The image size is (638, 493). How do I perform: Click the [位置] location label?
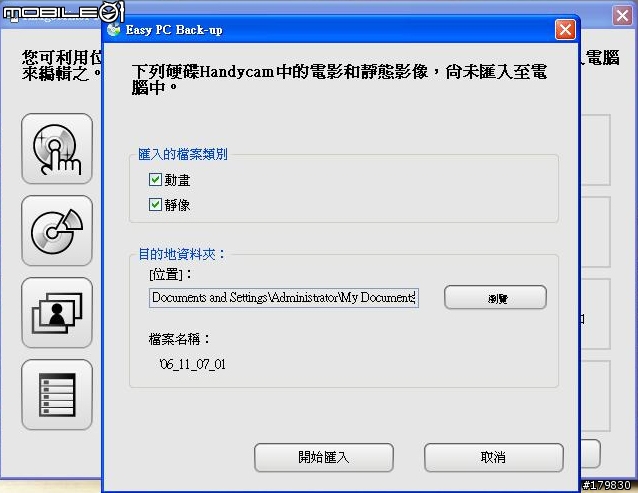point(170,275)
